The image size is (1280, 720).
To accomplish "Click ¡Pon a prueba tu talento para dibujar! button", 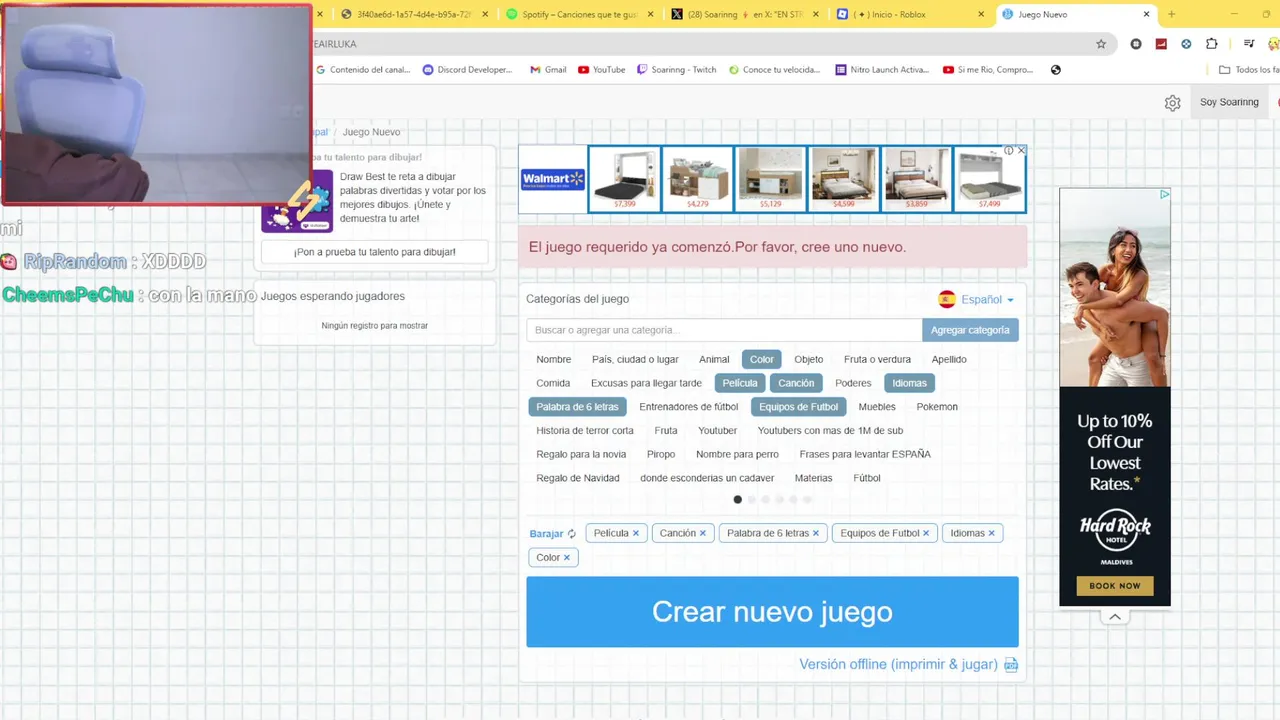I will coord(375,252).
